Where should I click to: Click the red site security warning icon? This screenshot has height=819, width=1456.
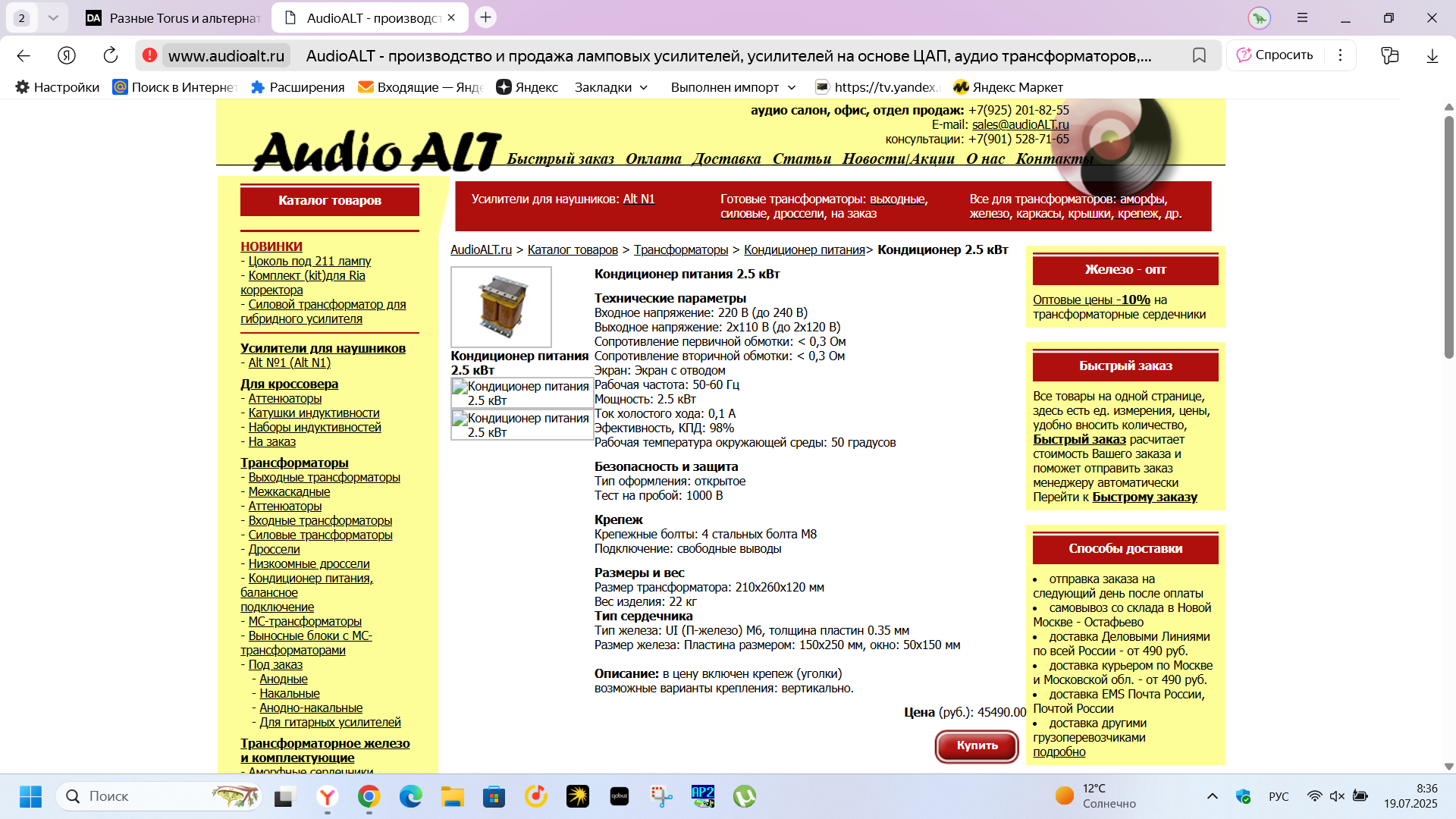[150, 55]
